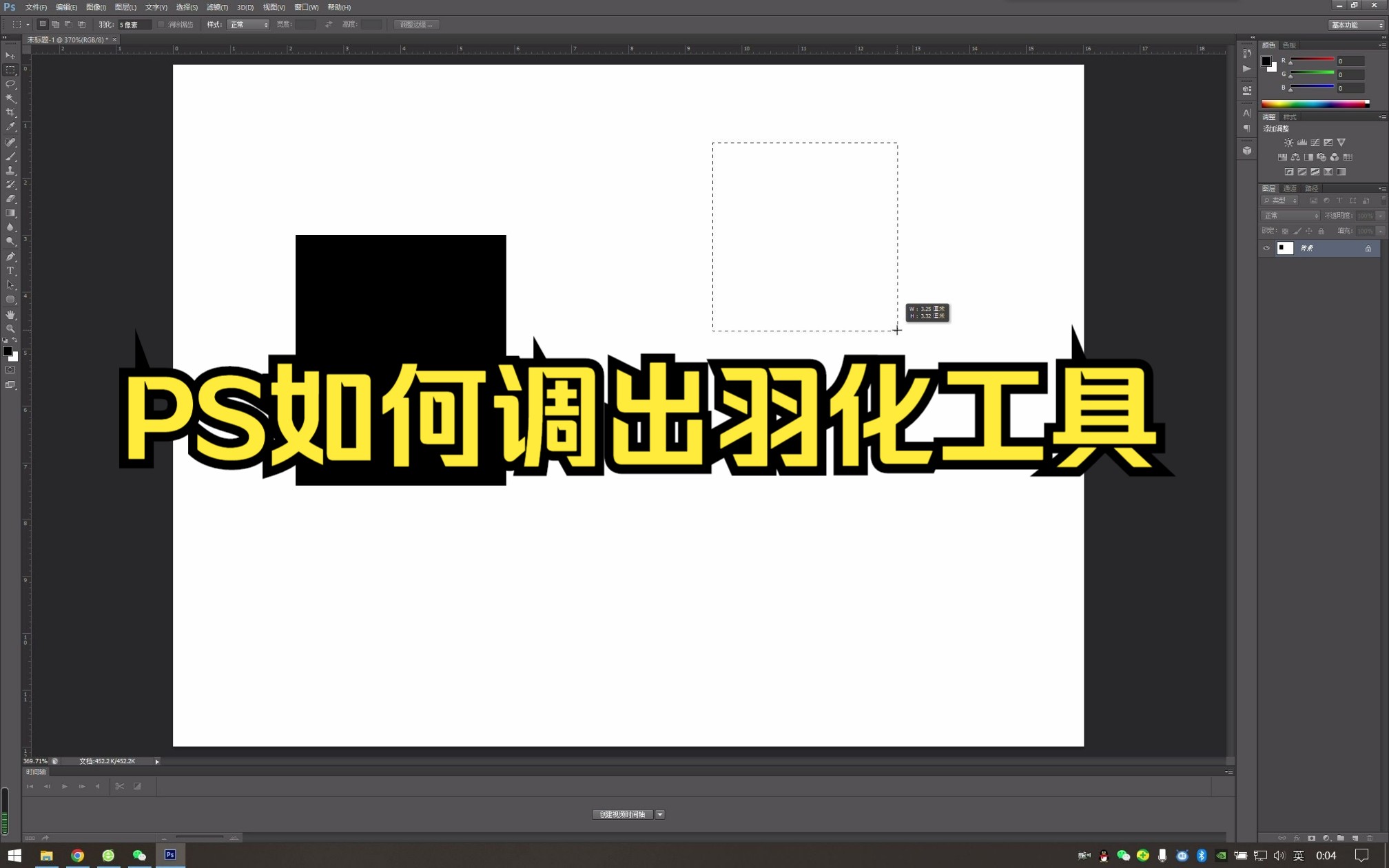The width and height of the screenshot is (1389, 868).
Task: Open the Curves adjustment in 调整 panel
Action: point(1315,143)
